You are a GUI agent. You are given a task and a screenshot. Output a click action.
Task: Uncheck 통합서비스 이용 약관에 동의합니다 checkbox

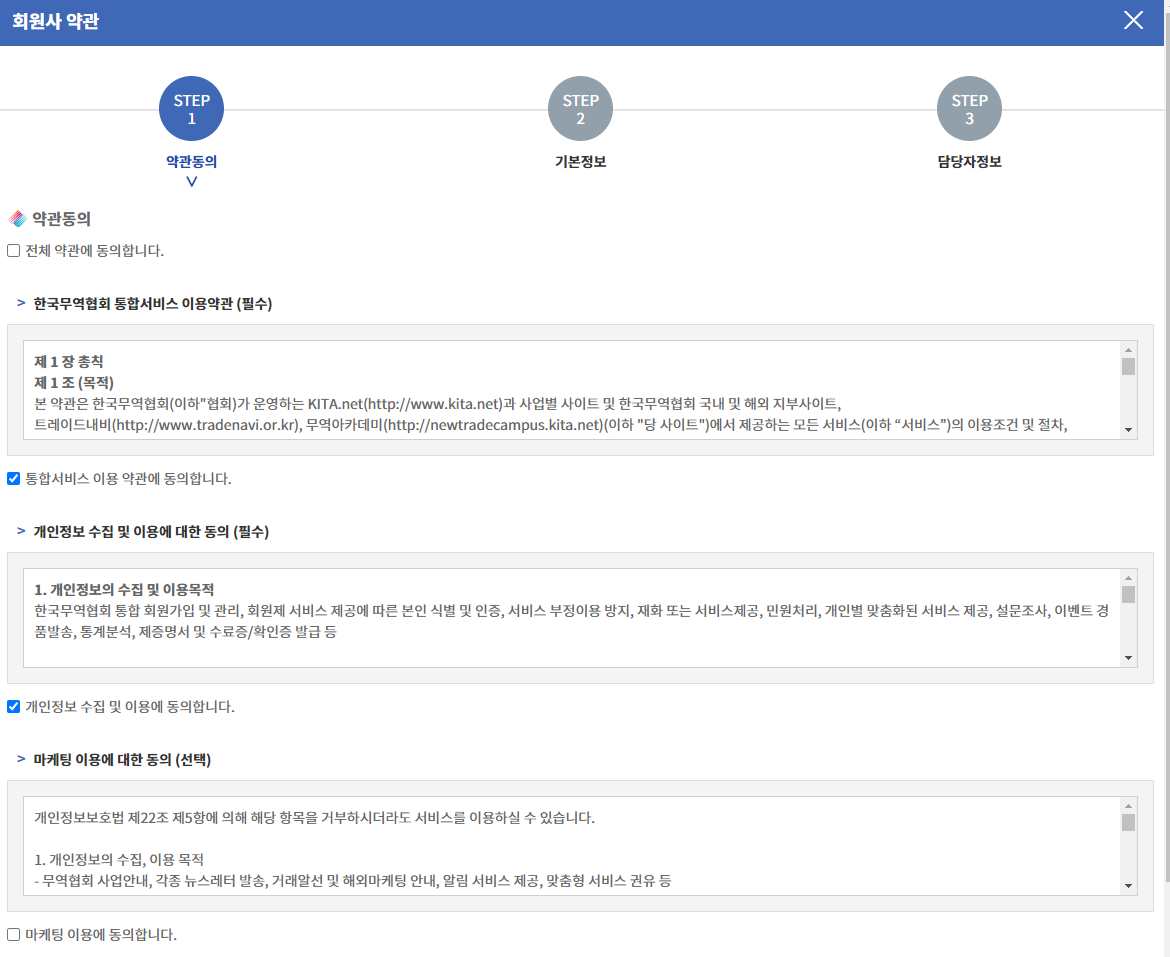point(13,479)
